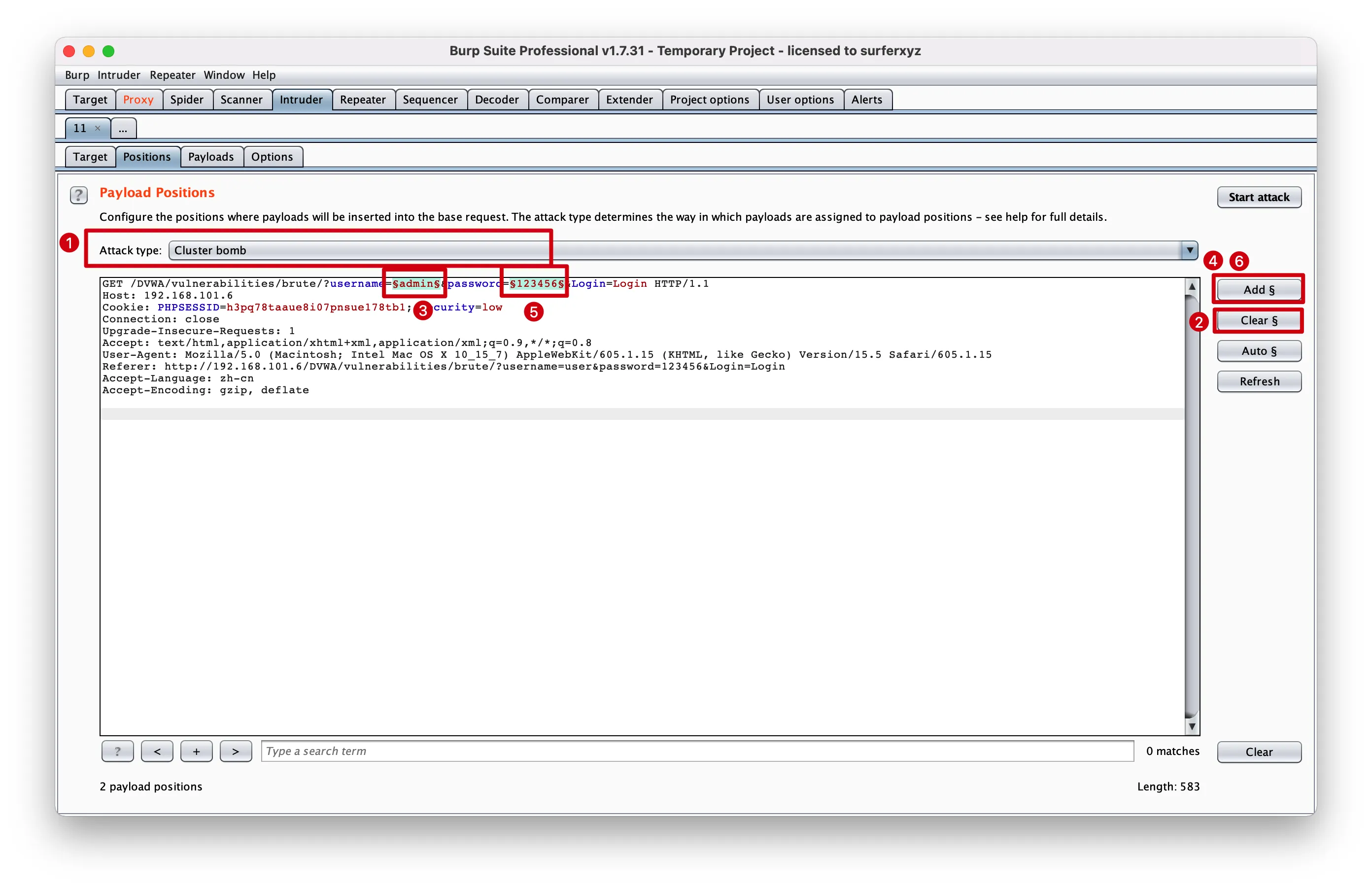Click the Connection: close header line
The height and width of the screenshot is (889, 1372).
(161, 319)
